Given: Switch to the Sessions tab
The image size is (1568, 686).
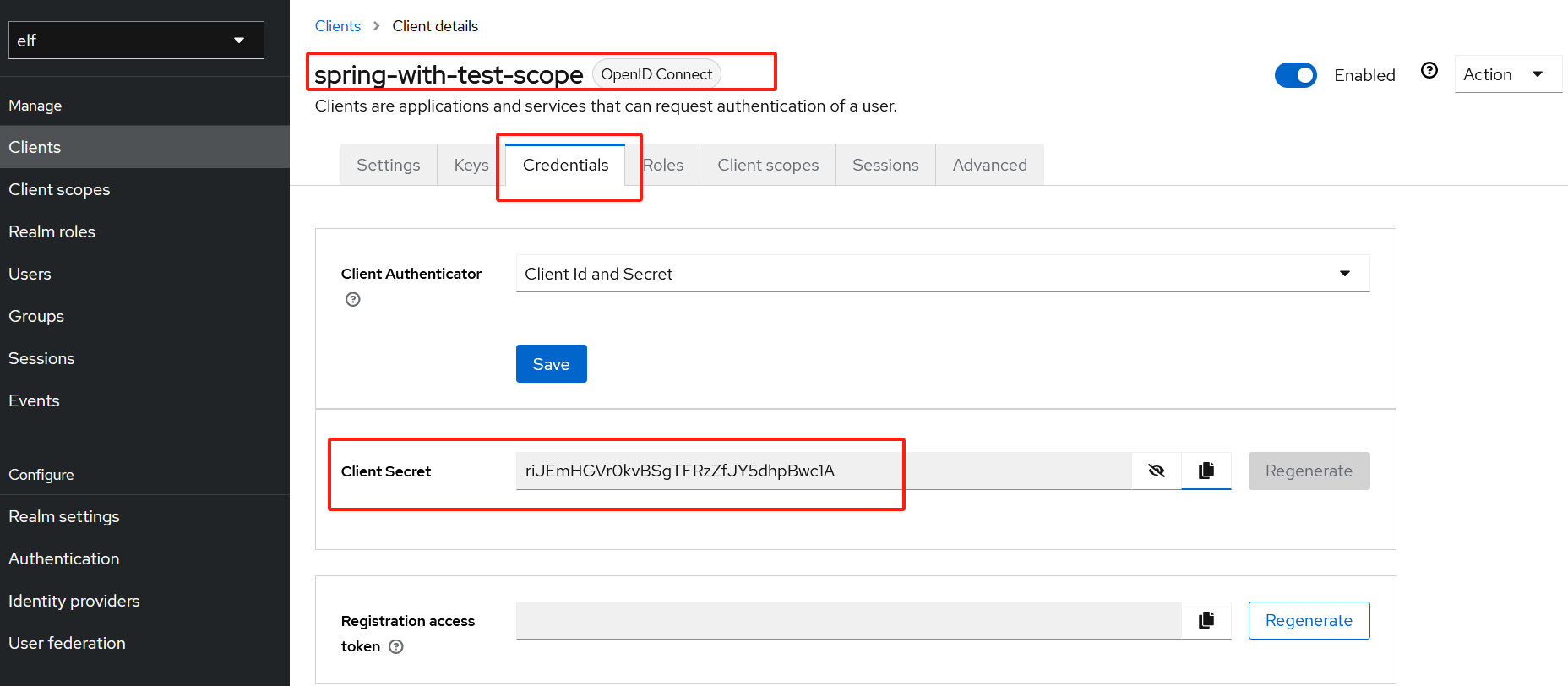Looking at the screenshot, I should 885,165.
